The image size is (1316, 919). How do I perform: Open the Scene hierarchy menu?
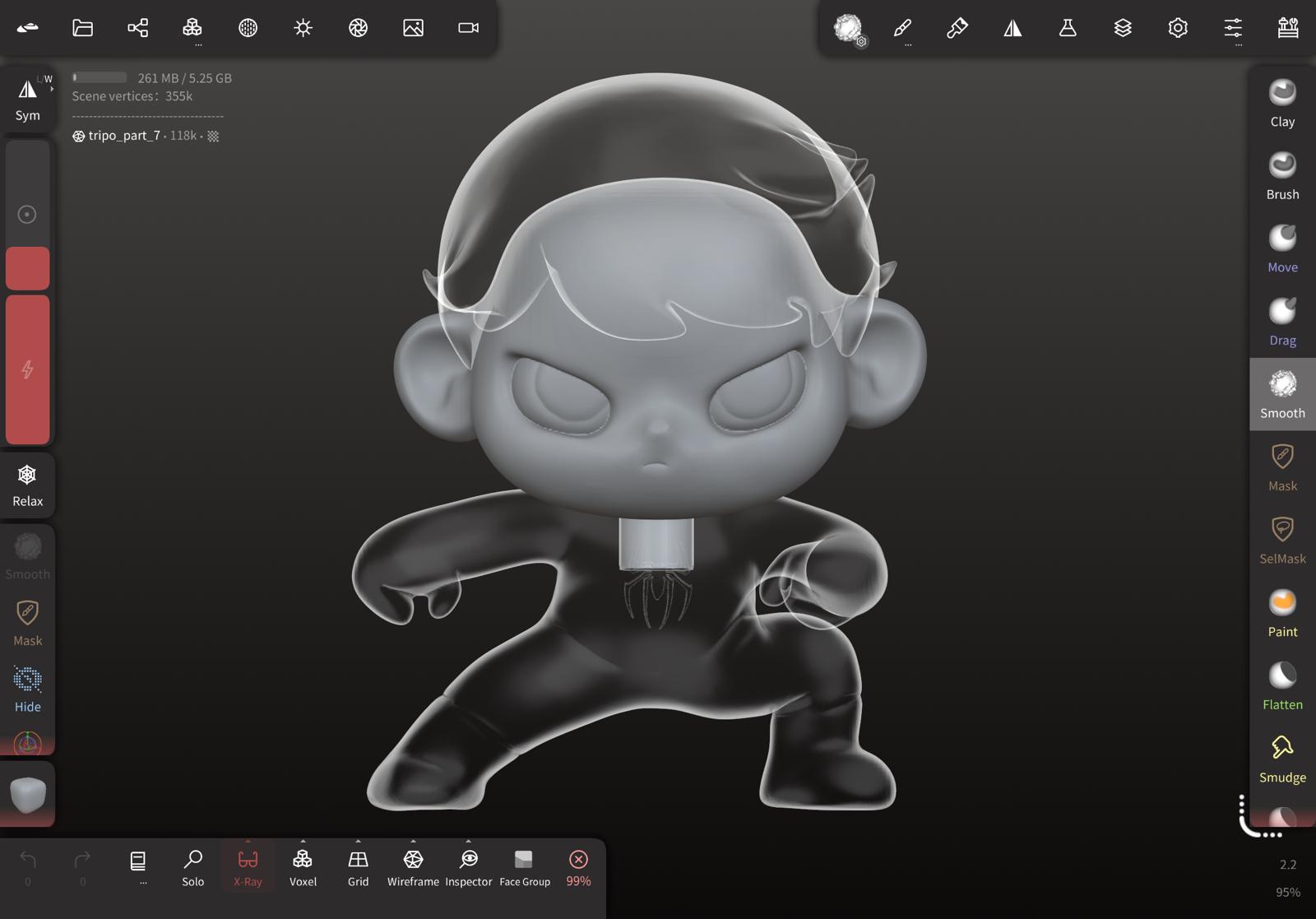click(138, 28)
